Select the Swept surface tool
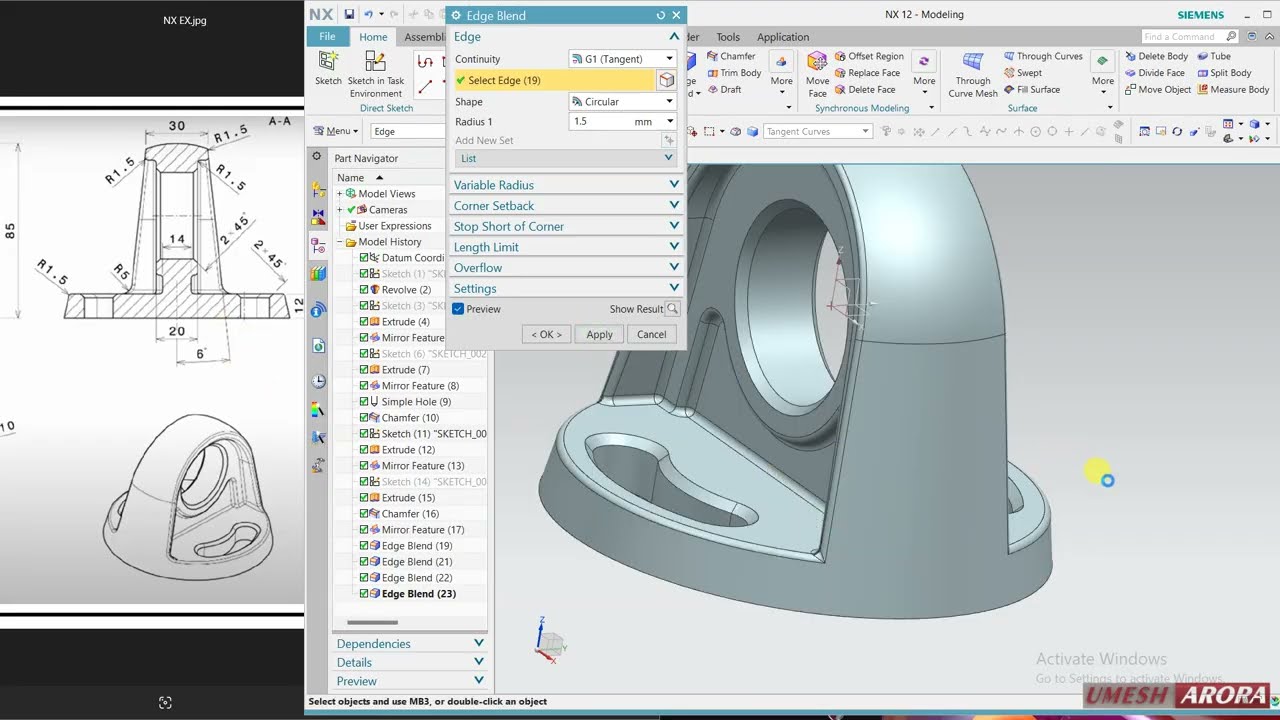Image resolution: width=1280 pixels, height=720 pixels. tap(1022, 73)
